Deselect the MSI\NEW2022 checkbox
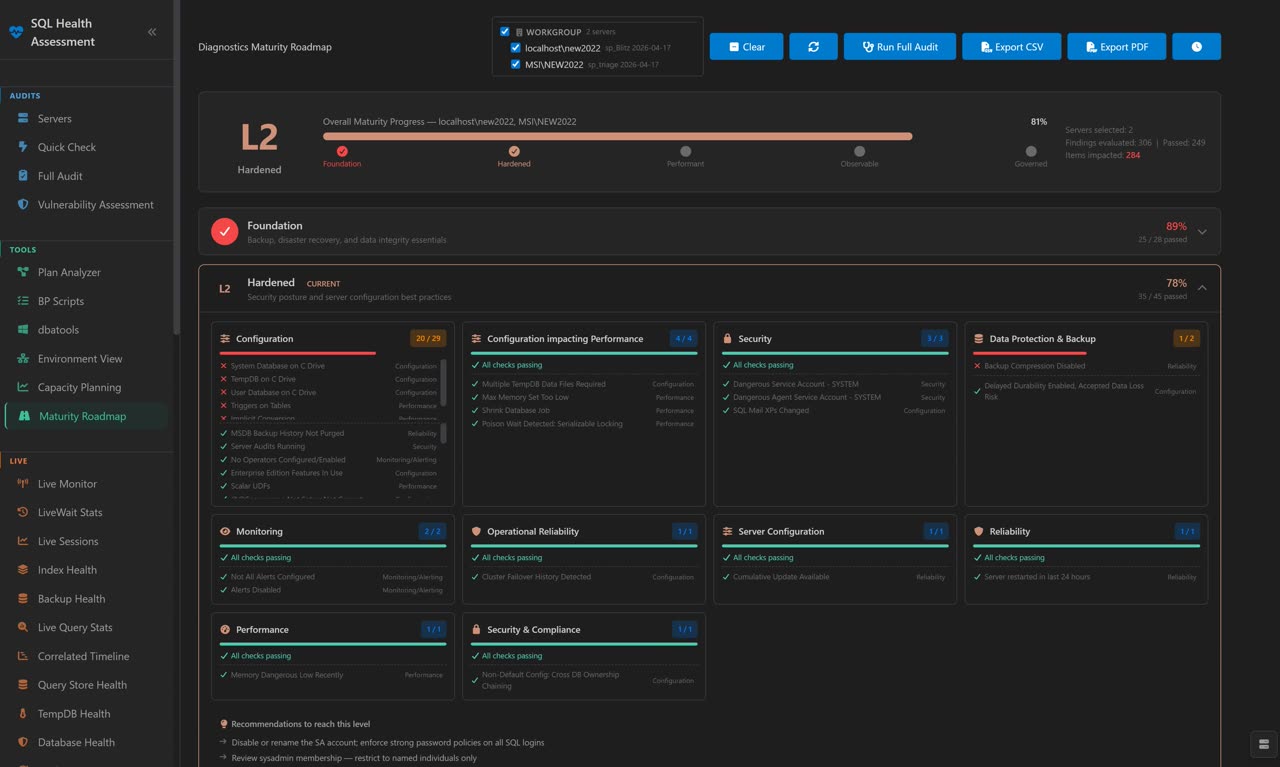This screenshot has width=1280, height=767. (514, 63)
